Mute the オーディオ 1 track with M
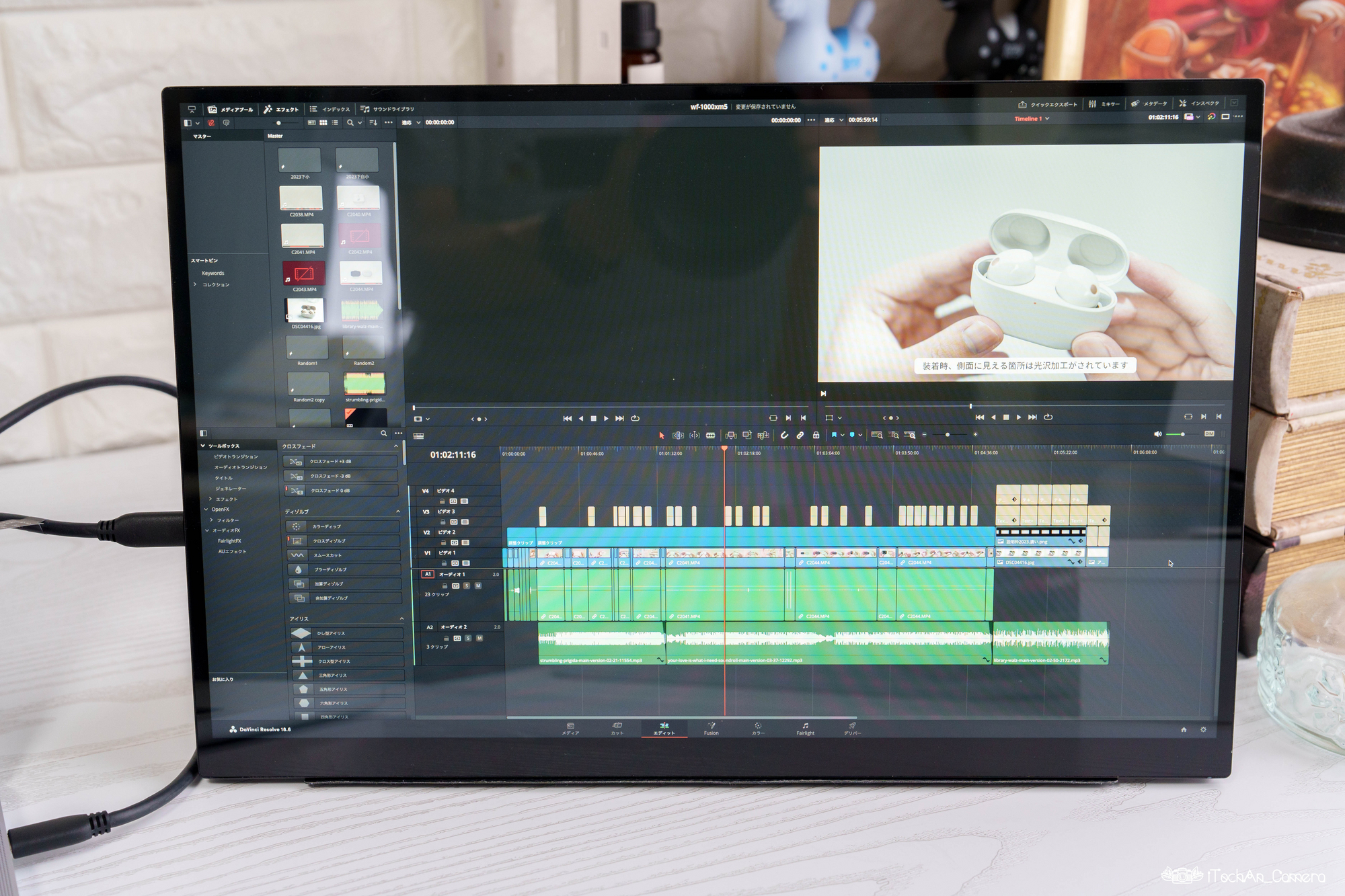Image resolution: width=1345 pixels, height=896 pixels. [478, 586]
